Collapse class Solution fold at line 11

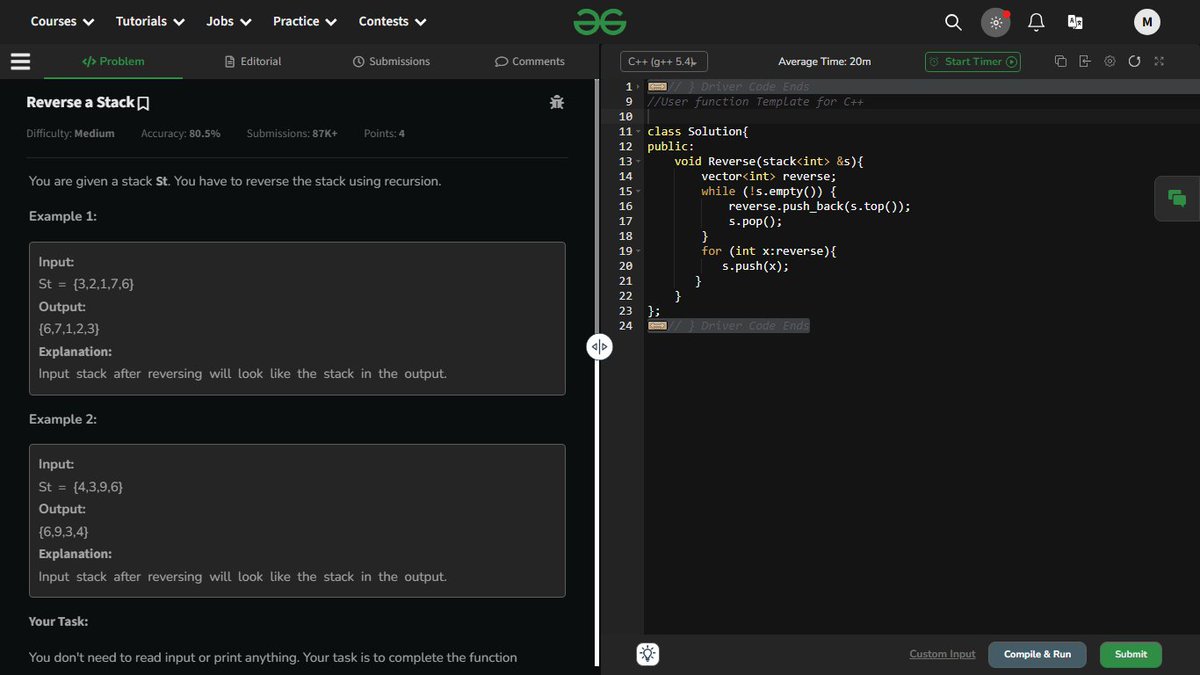click(x=638, y=132)
